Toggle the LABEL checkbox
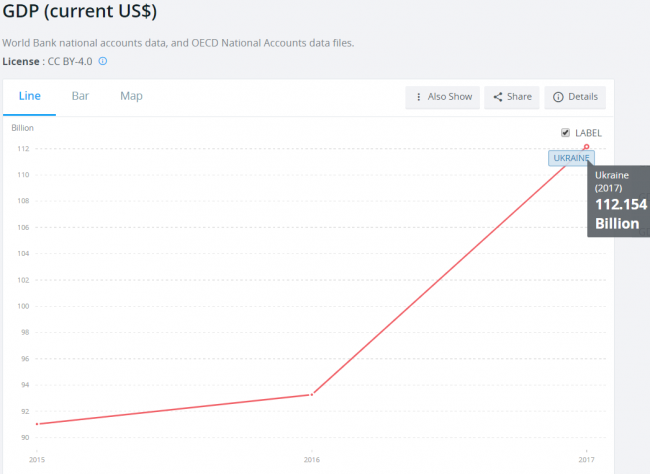650x474 pixels. 566,132
